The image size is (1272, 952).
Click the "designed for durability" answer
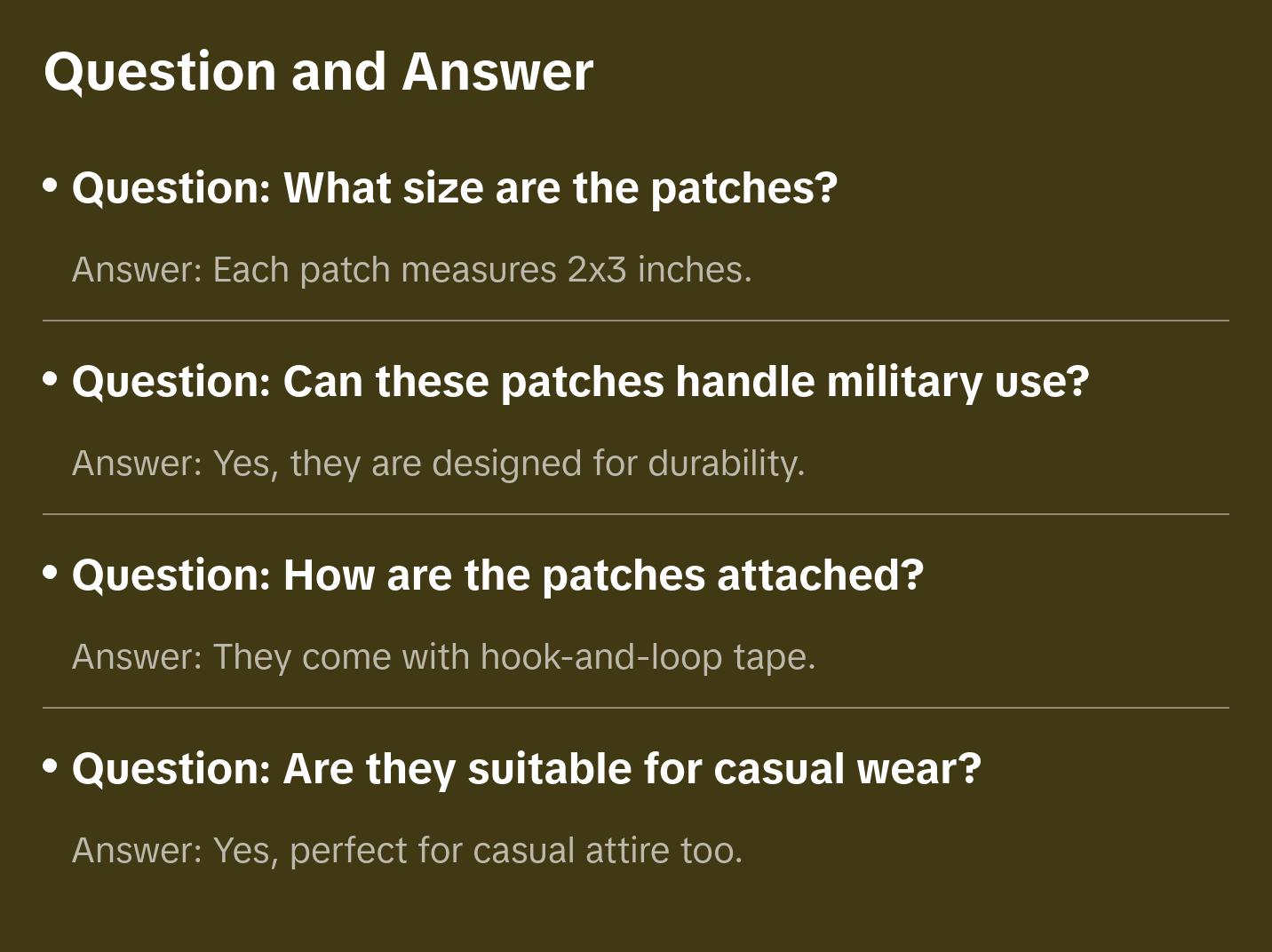pos(438,464)
